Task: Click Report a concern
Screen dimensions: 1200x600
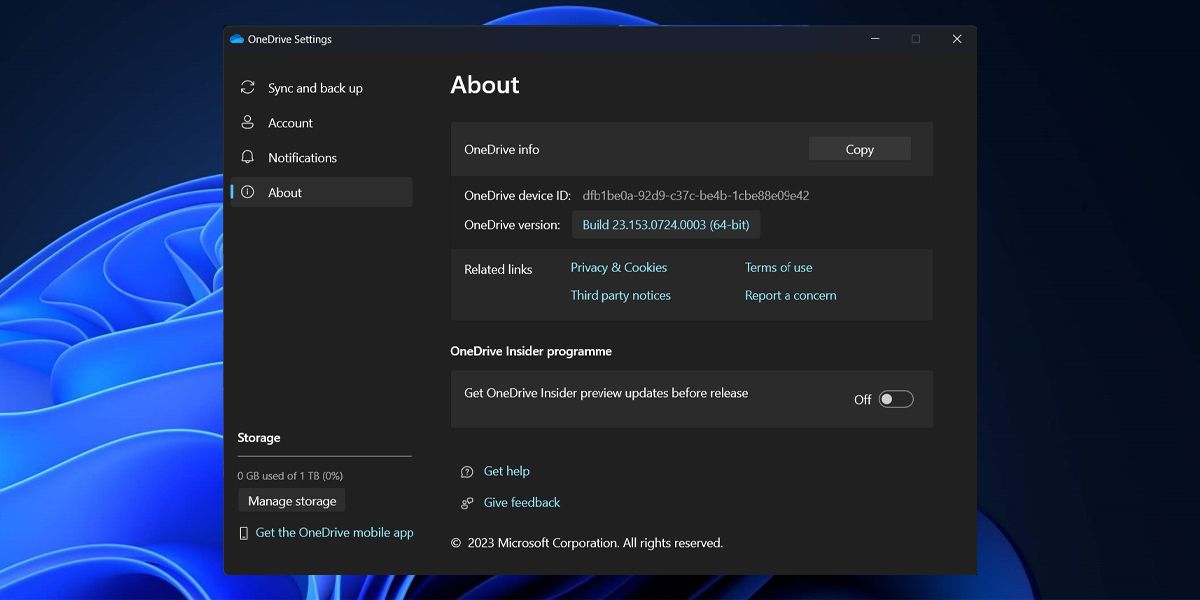Action: click(x=790, y=295)
